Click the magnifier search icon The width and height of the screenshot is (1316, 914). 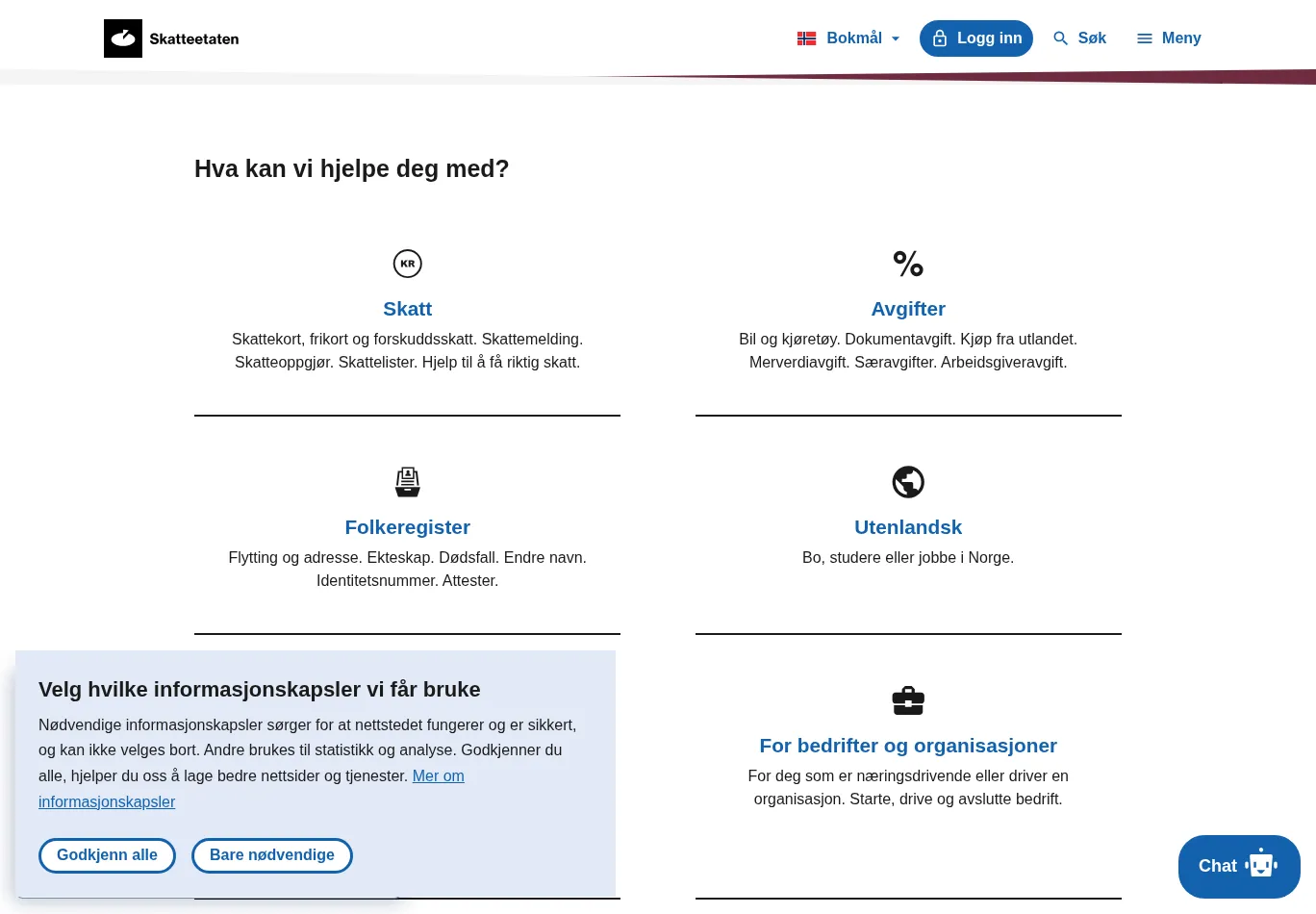tap(1060, 38)
